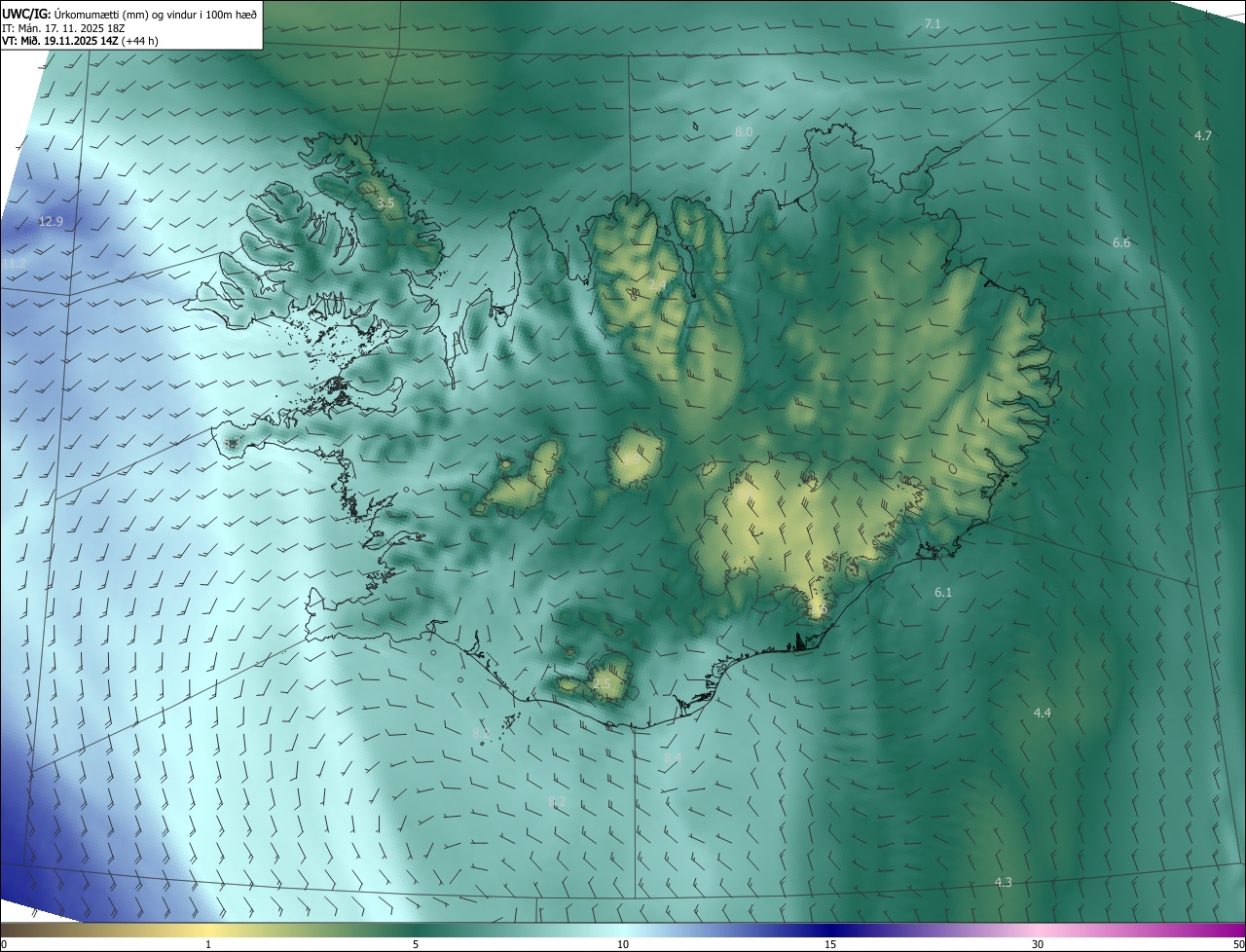The image size is (1246, 952).
Task: Click the valid time "VT: Mið. 19.11.2025 14Z (+44 h)"
Action: [80, 42]
